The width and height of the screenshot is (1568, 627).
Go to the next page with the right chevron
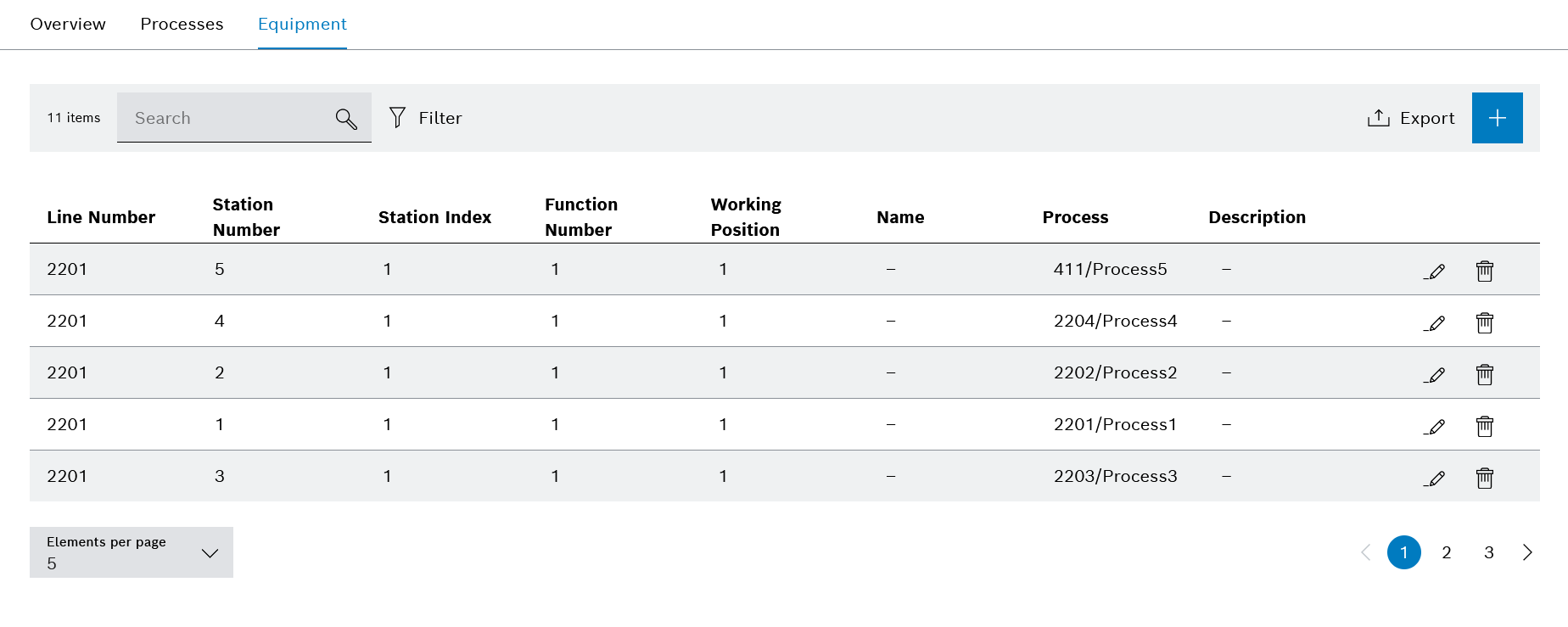click(1527, 552)
